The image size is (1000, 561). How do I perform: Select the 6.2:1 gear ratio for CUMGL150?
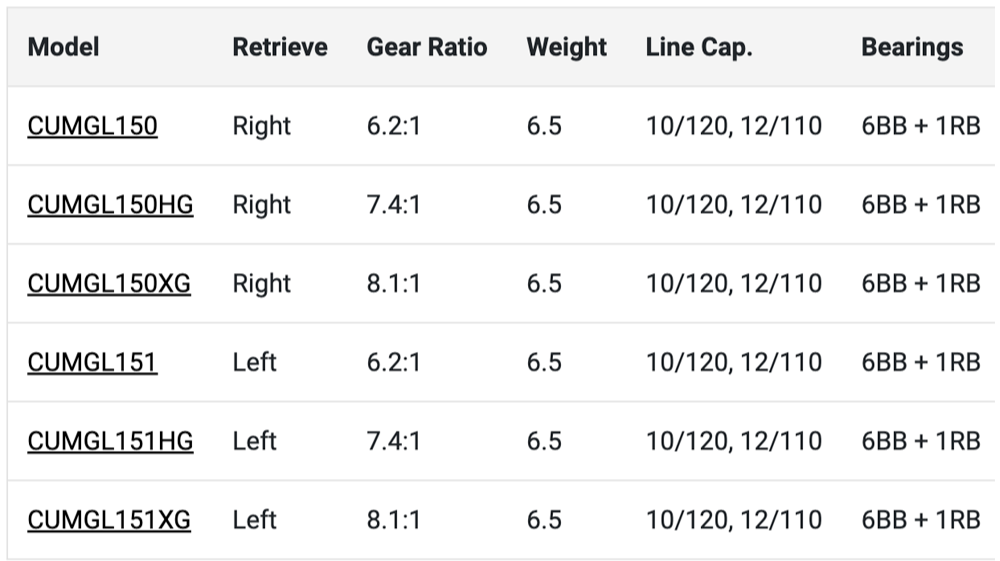click(x=394, y=126)
